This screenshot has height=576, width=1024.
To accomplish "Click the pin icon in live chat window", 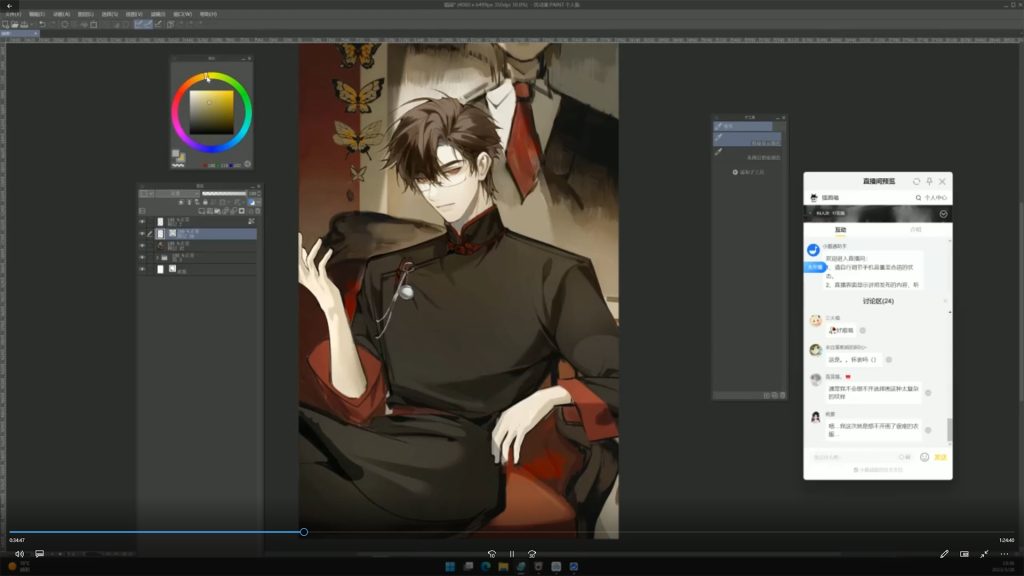I will point(929,181).
